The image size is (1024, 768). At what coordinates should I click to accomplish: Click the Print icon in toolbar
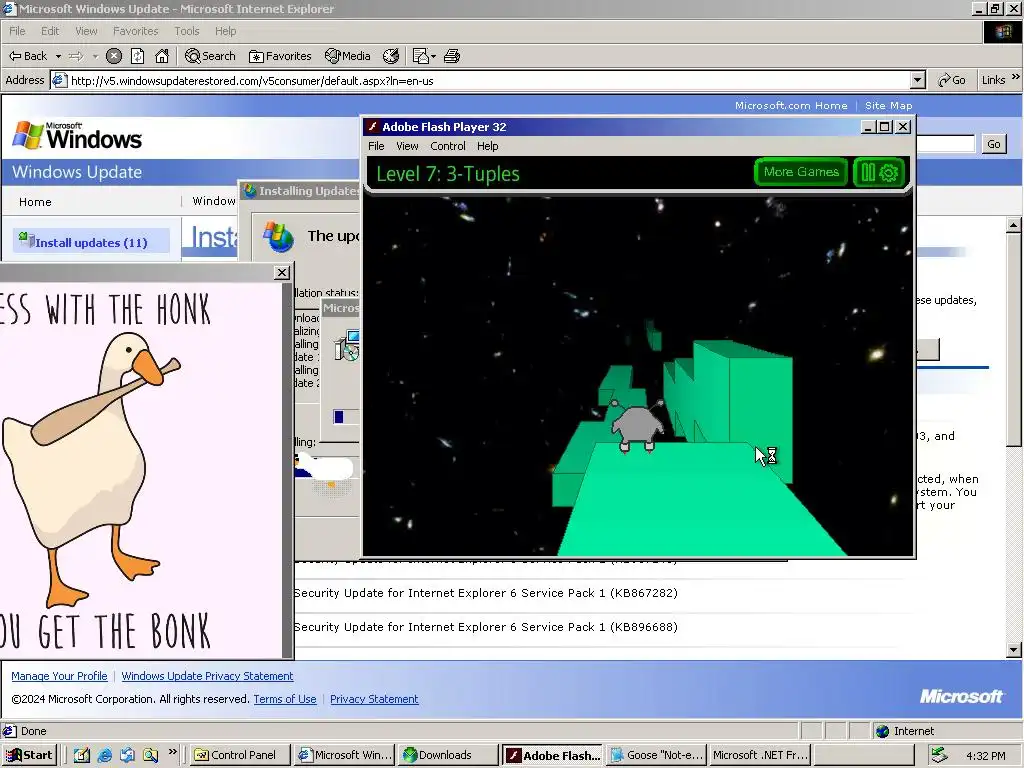[x=452, y=56]
